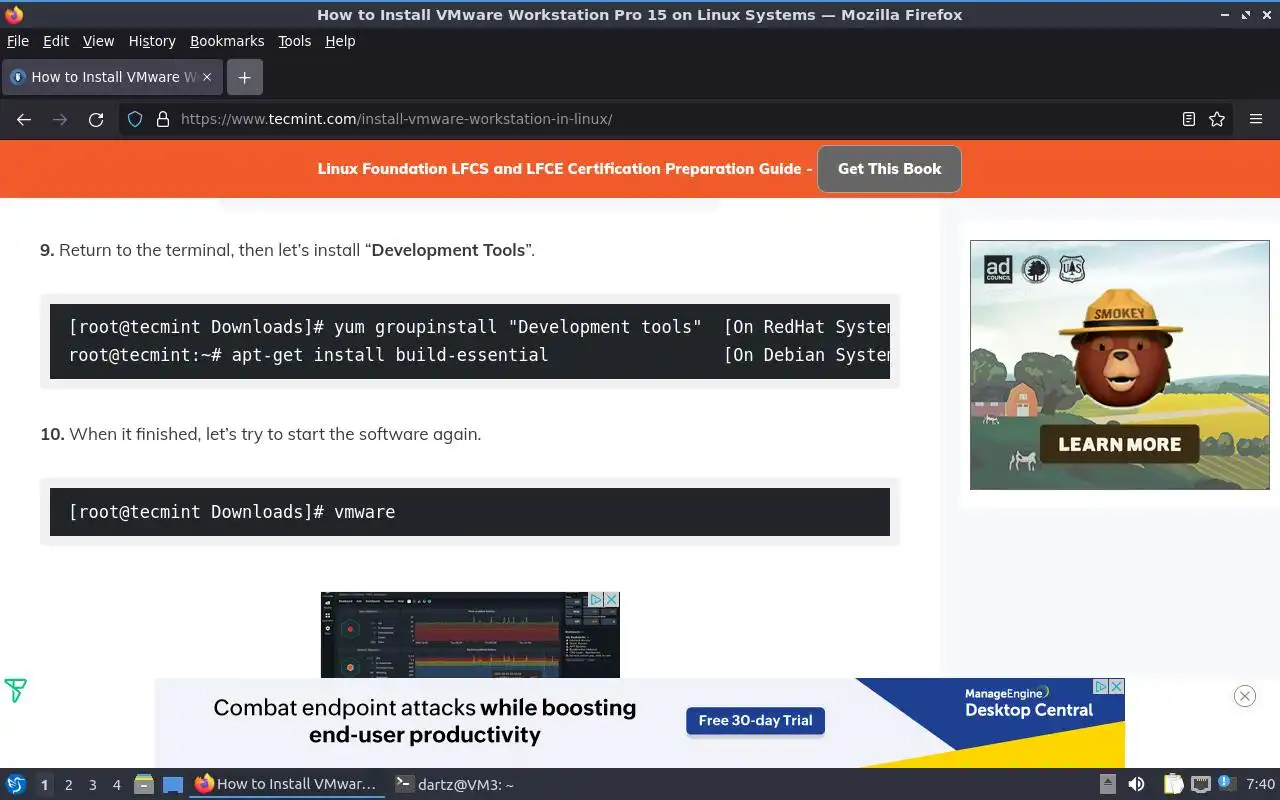Open the View menu
This screenshot has width=1280, height=800.
click(98, 41)
